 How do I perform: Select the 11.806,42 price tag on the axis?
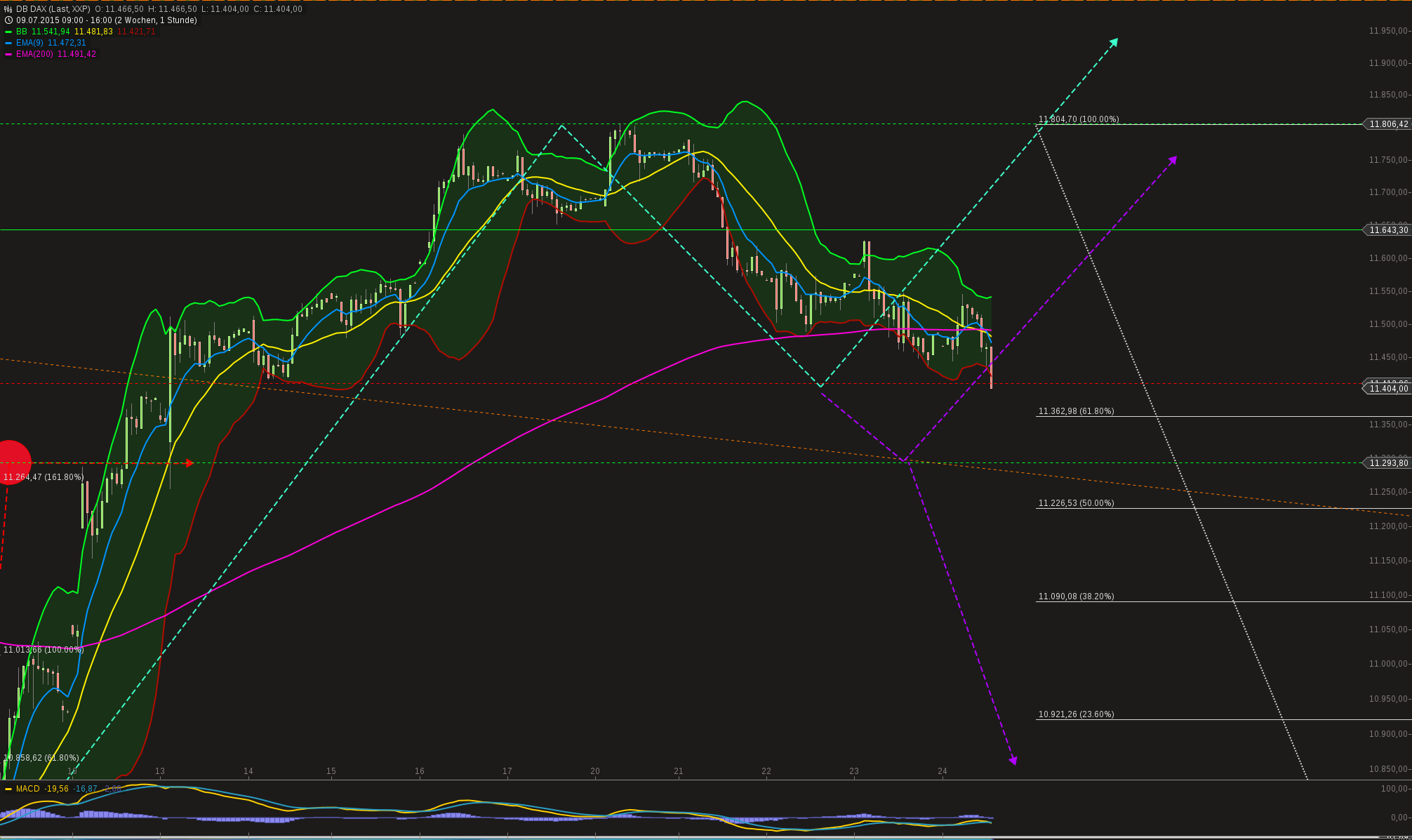coord(1387,124)
